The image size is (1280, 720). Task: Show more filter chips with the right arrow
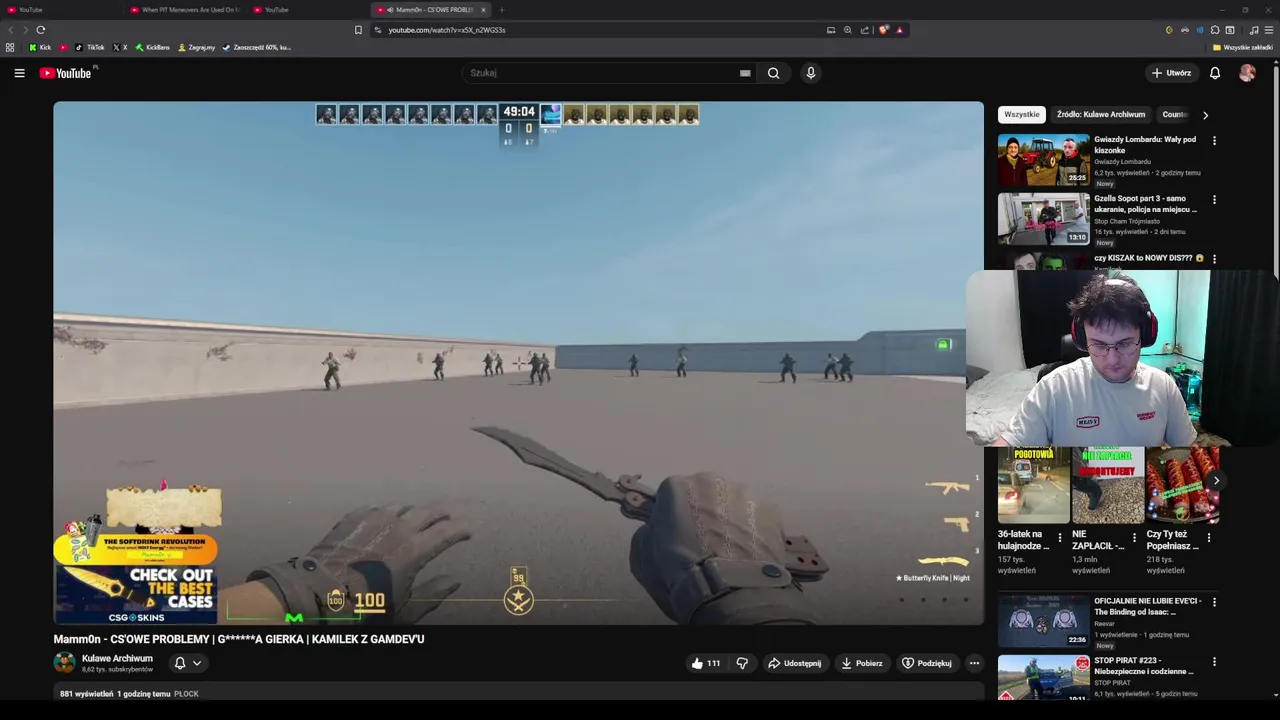tap(1205, 115)
